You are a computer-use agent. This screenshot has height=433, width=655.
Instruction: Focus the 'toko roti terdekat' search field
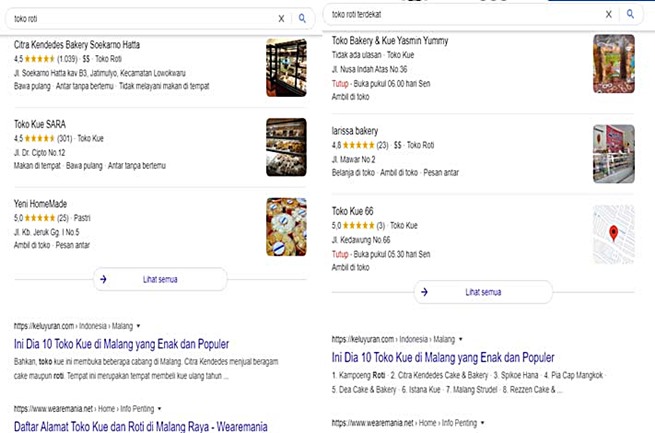[464, 14]
